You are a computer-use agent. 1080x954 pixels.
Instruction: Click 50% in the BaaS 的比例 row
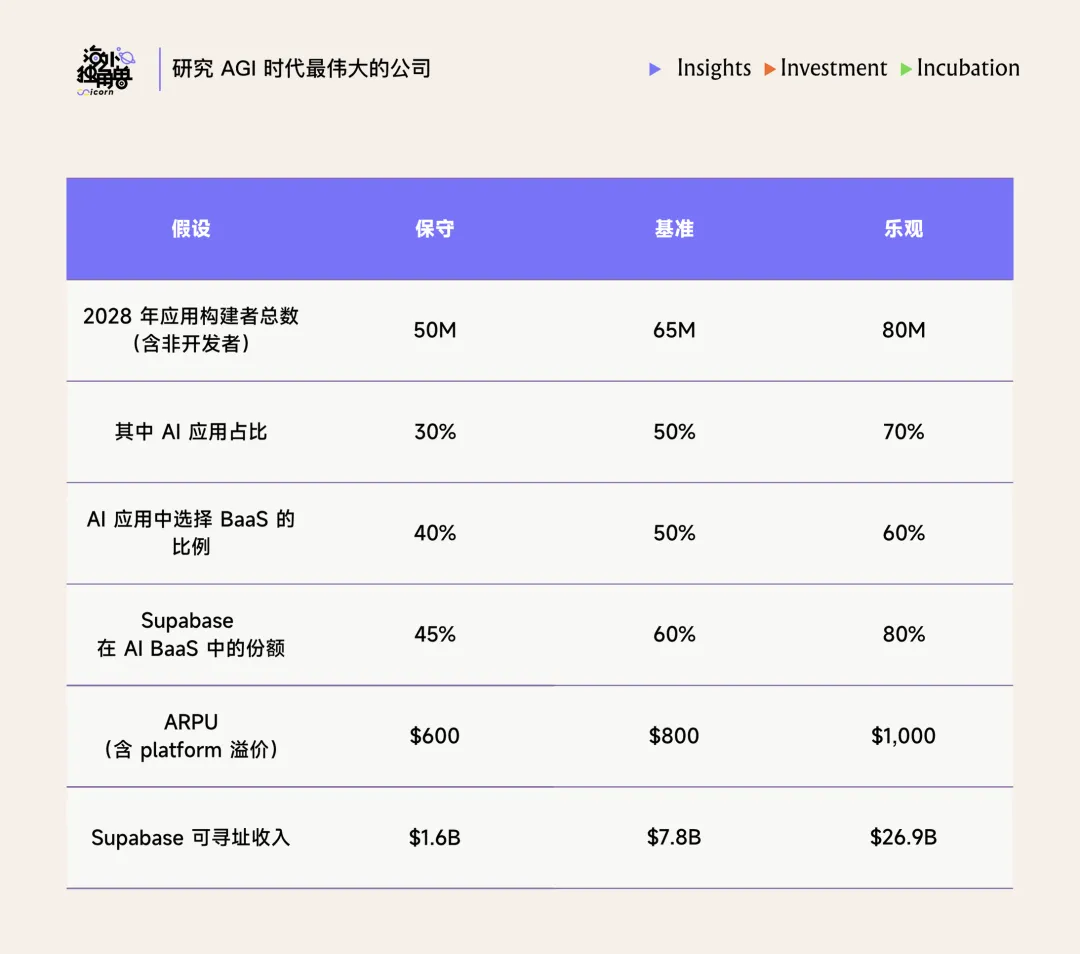pos(674,533)
